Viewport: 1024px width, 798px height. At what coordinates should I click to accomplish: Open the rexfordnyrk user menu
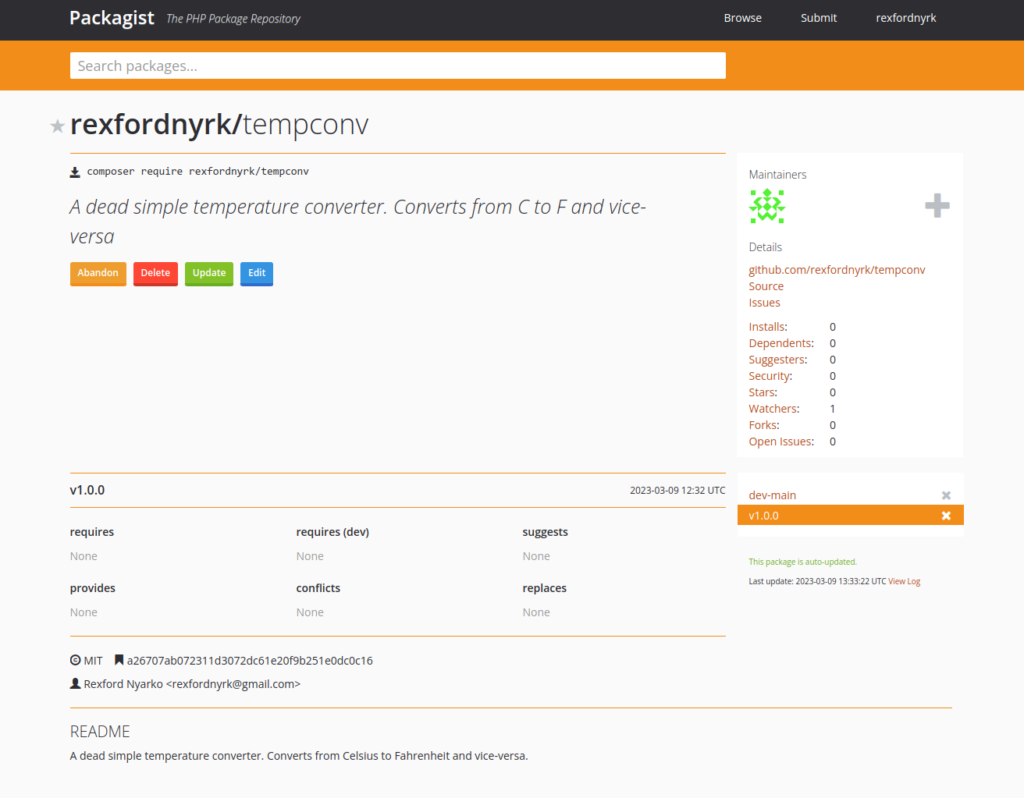906,18
